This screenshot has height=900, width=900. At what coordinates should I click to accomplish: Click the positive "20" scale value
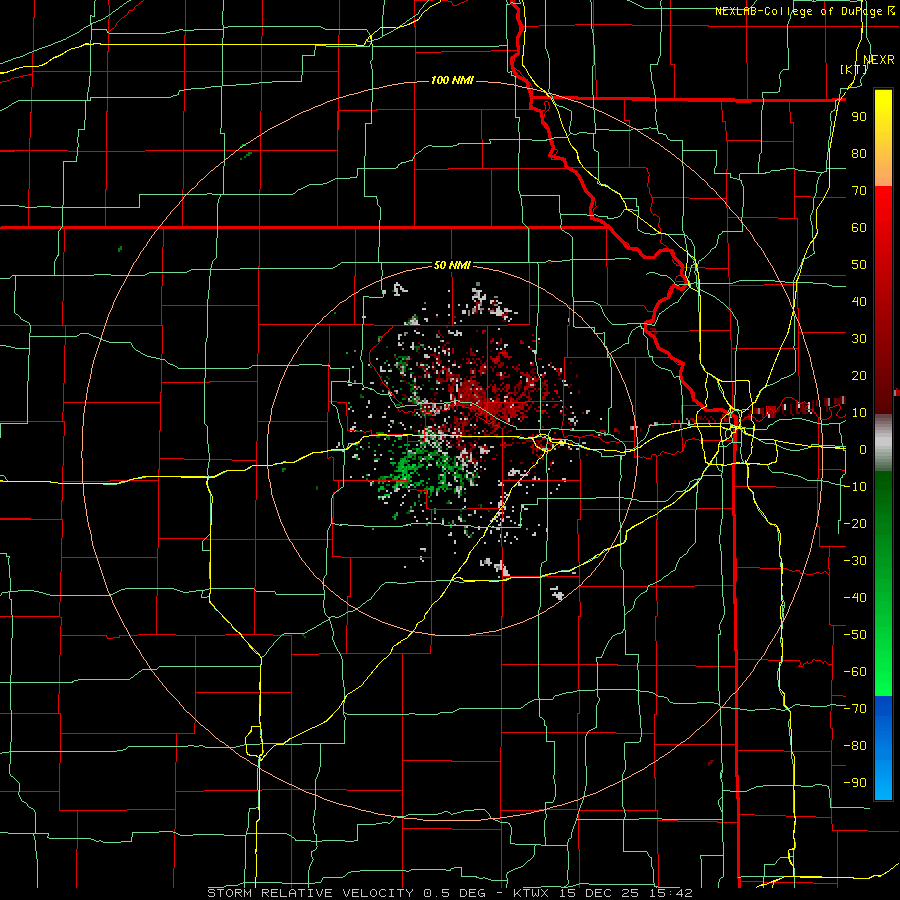pyautogui.click(x=859, y=376)
